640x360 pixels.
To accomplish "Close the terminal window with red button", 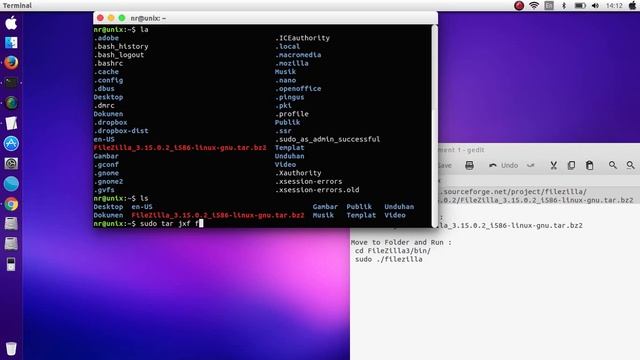I will 100,18.
